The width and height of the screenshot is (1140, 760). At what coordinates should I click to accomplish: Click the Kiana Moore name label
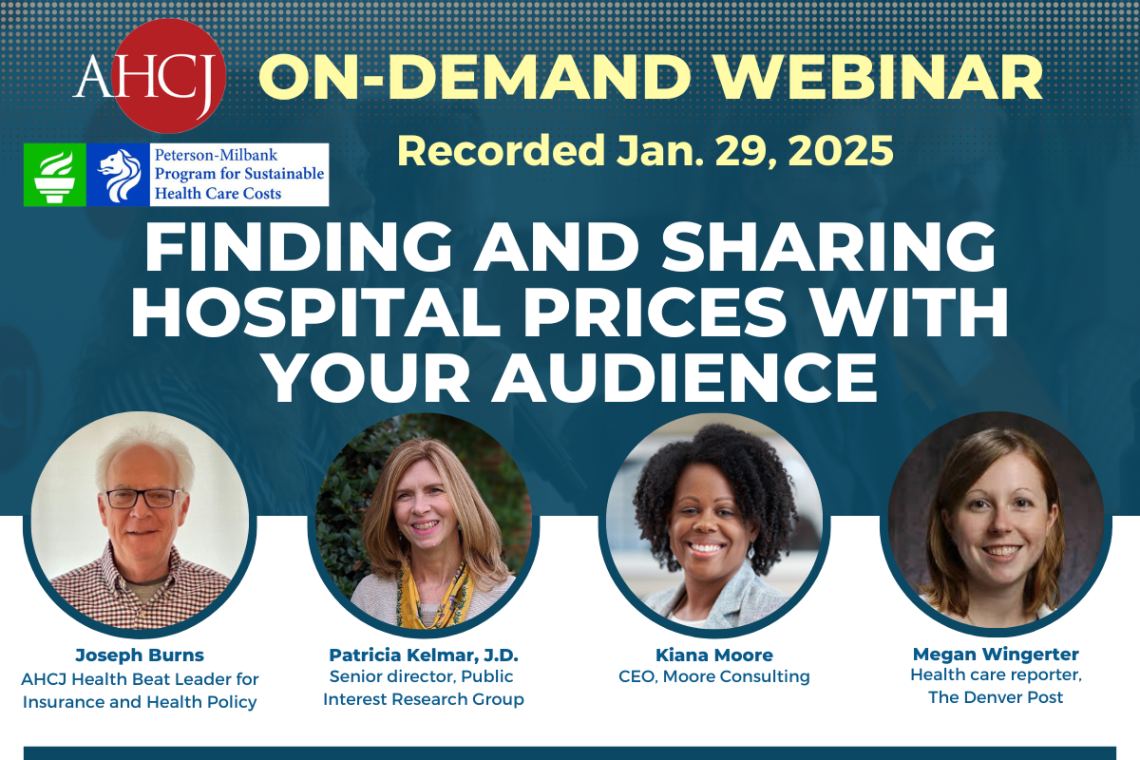pos(714,656)
